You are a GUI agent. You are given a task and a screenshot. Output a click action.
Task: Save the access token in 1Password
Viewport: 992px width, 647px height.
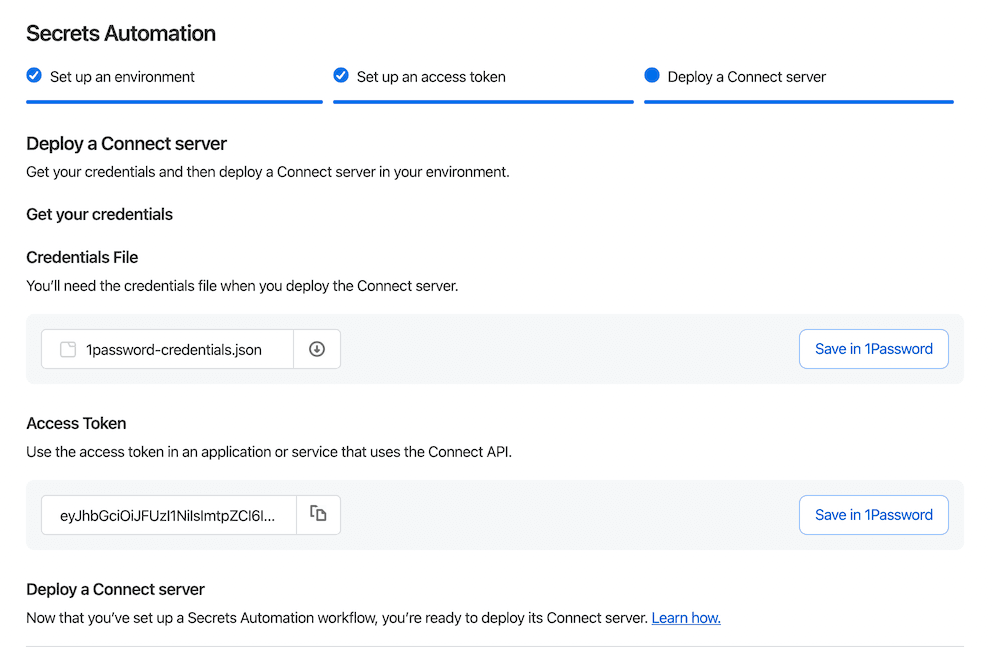(x=874, y=515)
